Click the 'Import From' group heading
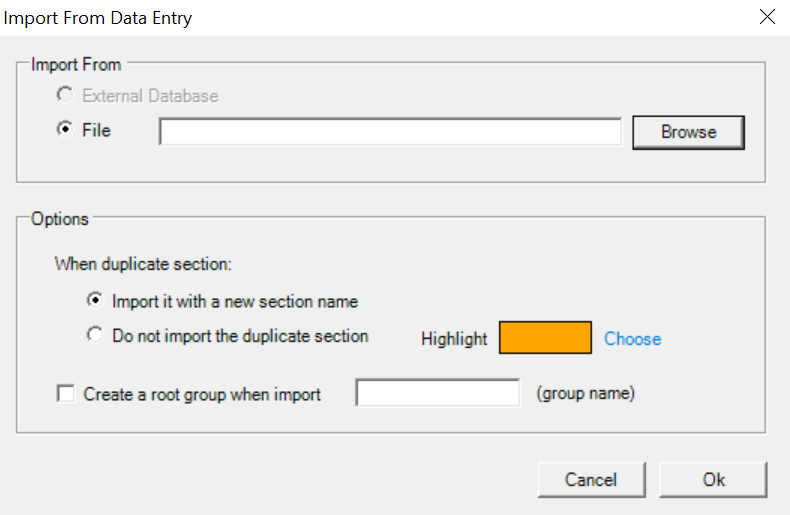The width and height of the screenshot is (790, 515). coord(76,65)
